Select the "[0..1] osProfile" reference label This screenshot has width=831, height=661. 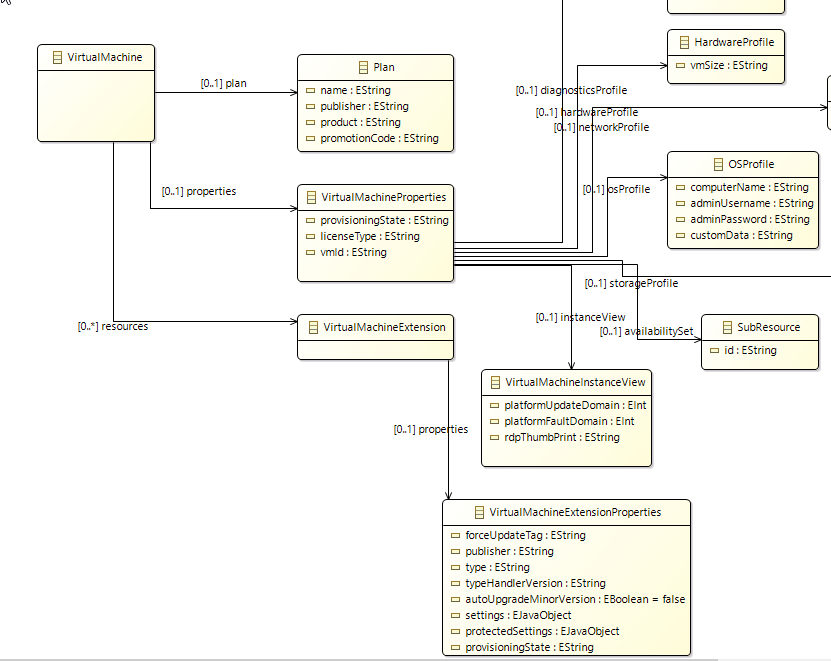tap(616, 189)
